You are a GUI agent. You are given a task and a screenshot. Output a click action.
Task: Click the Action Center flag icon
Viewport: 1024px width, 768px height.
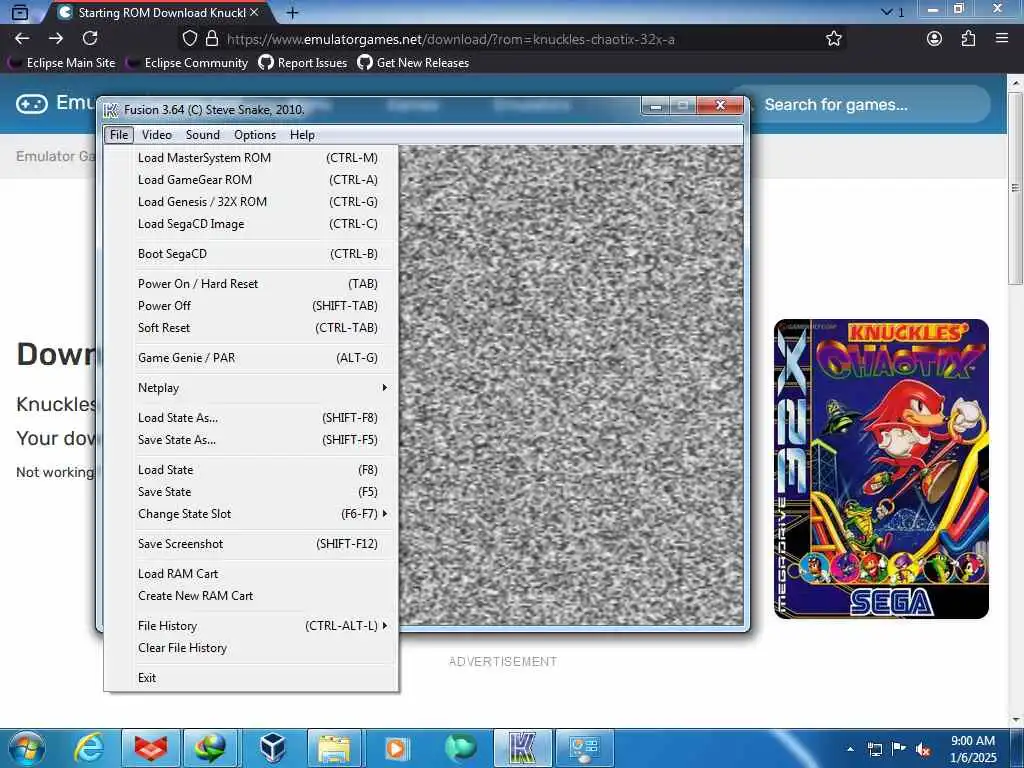[x=899, y=748]
